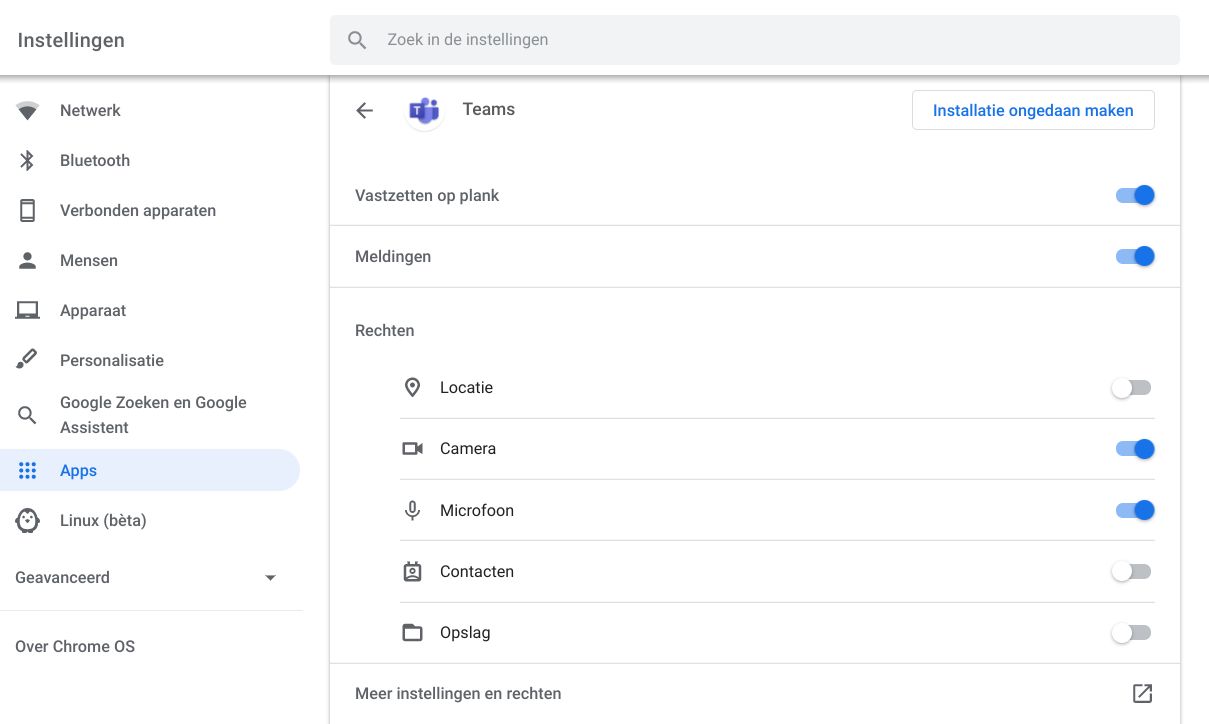Image resolution: width=1209 pixels, height=724 pixels.
Task: Select the Apparaat laptop icon
Action: pyautogui.click(x=27, y=310)
